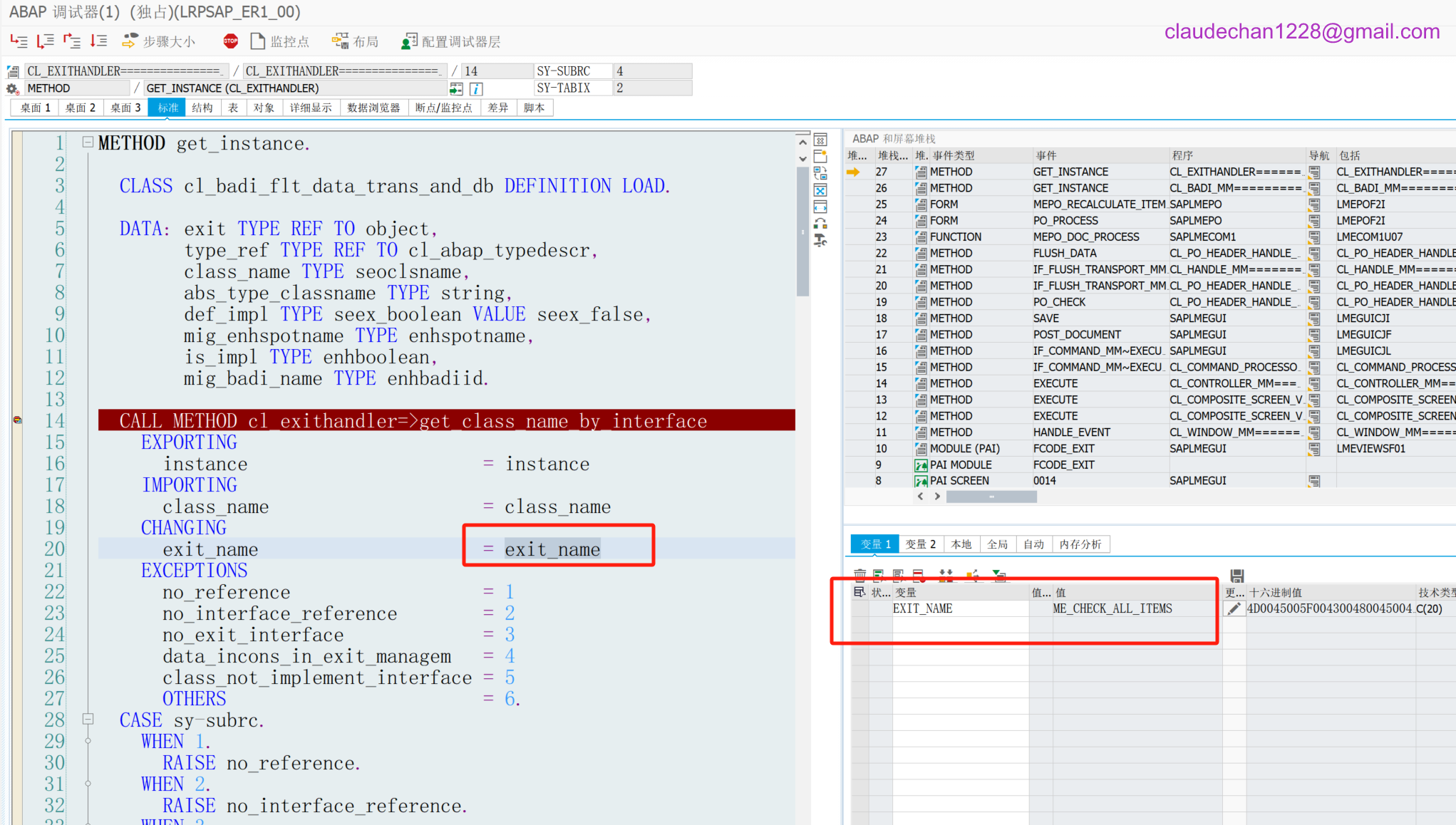Open the 变量 2 tab
The image size is (1456, 825).
920,544
